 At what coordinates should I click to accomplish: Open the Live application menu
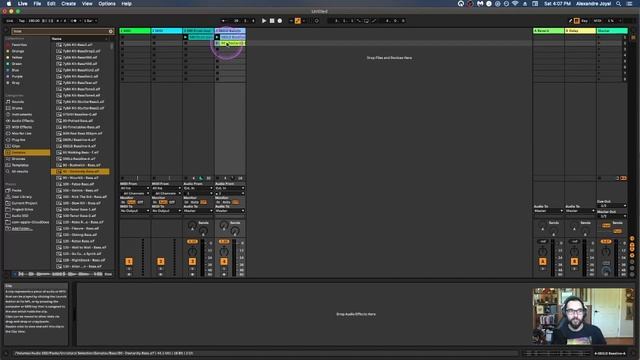(x=22, y=4)
